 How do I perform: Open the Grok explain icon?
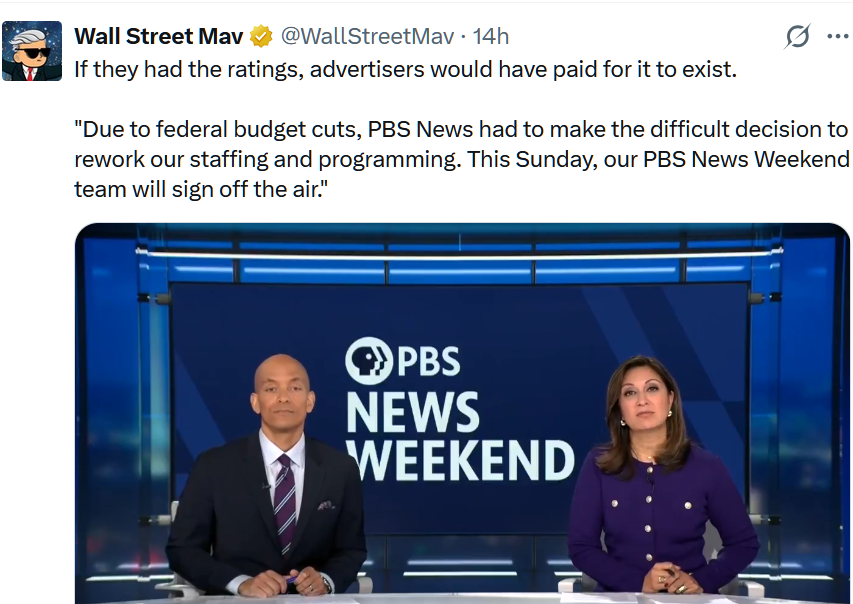pyautogui.click(x=797, y=37)
